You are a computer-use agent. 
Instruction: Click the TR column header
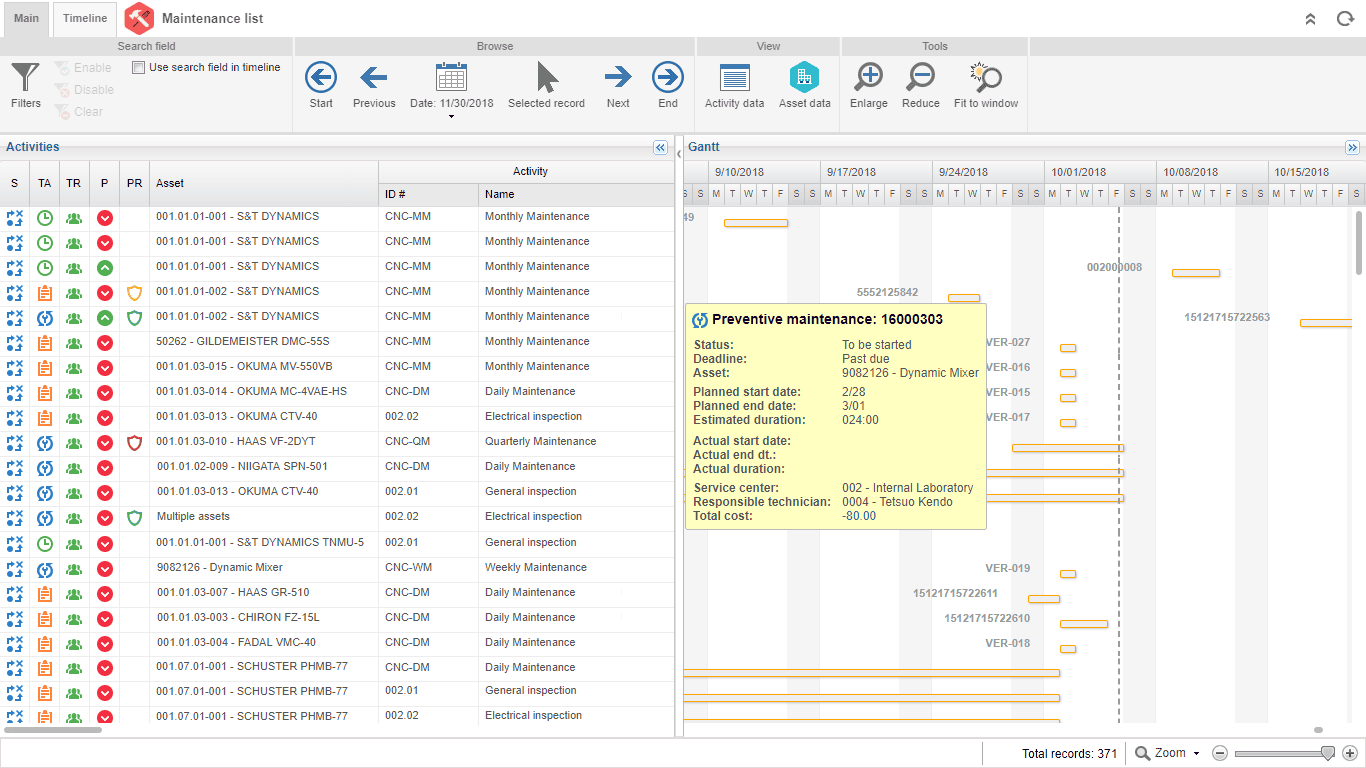(x=74, y=183)
